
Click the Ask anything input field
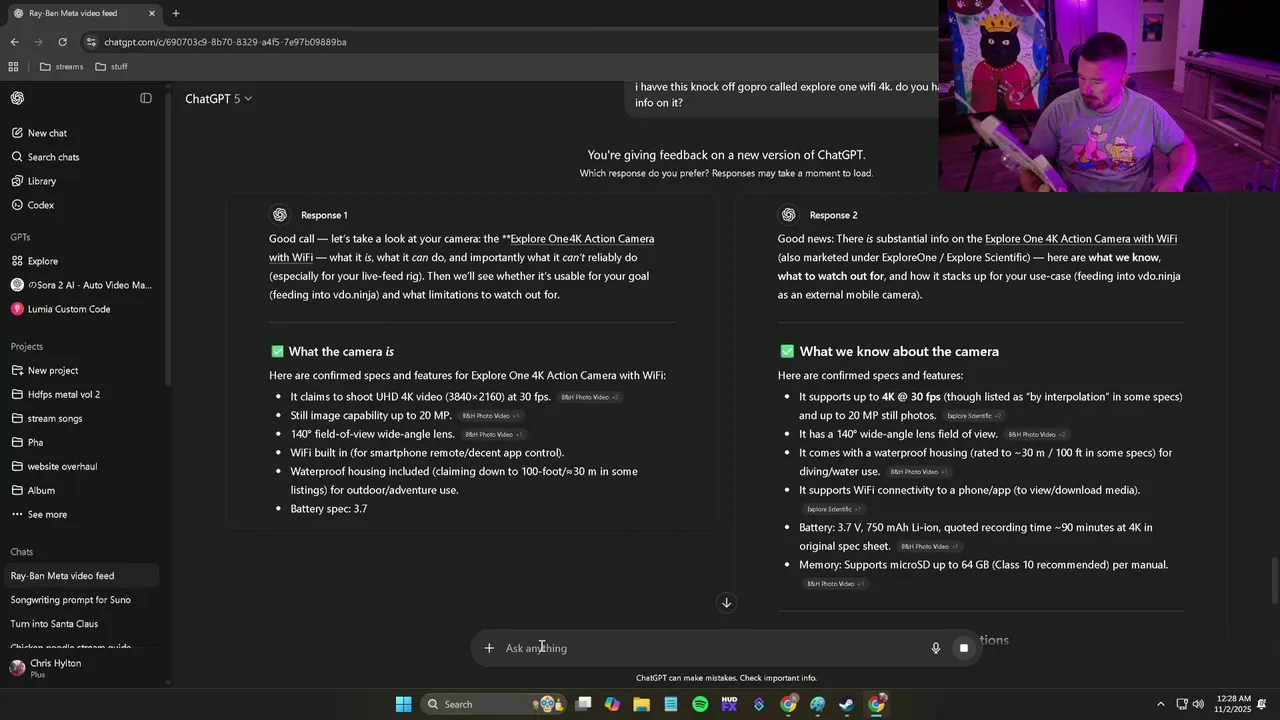pos(710,648)
